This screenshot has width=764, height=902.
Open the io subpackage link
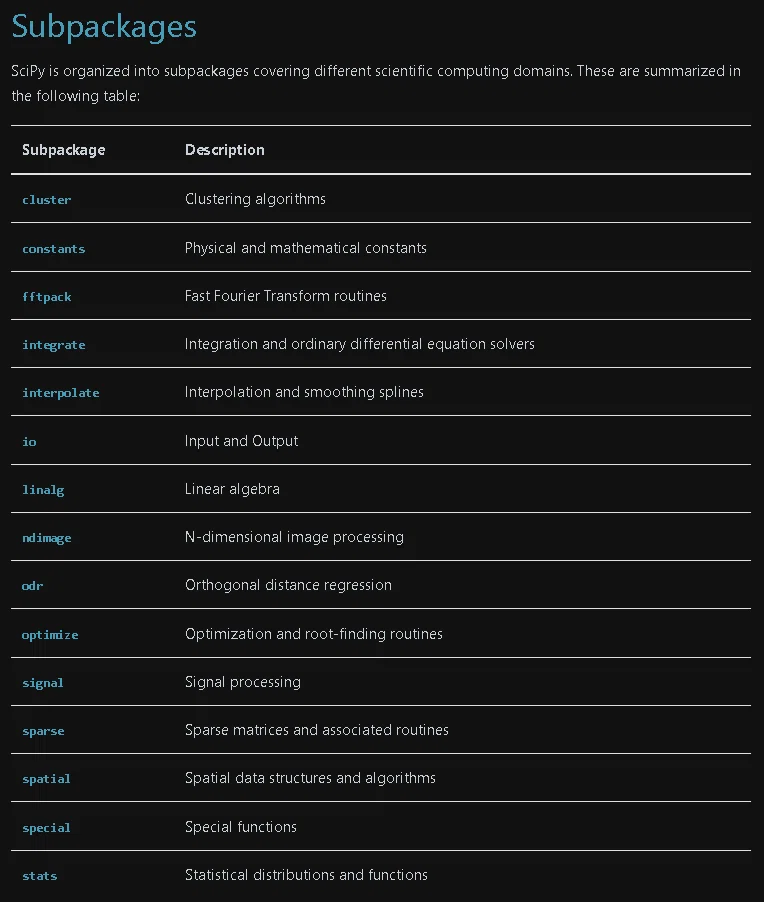[29, 442]
